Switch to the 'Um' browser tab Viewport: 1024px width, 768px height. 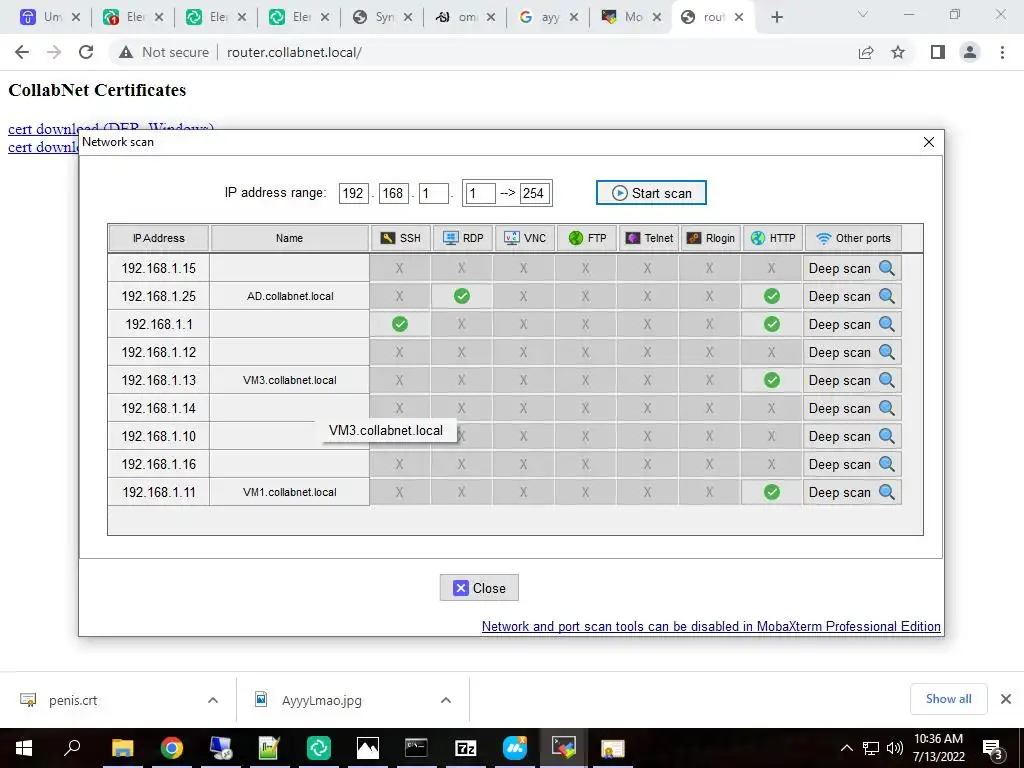(51, 17)
